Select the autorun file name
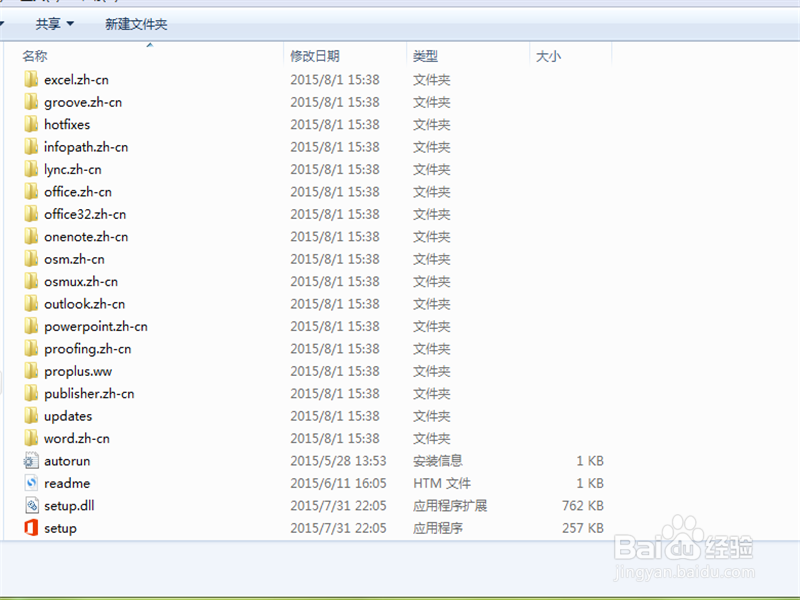The image size is (800, 600). tap(67, 461)
